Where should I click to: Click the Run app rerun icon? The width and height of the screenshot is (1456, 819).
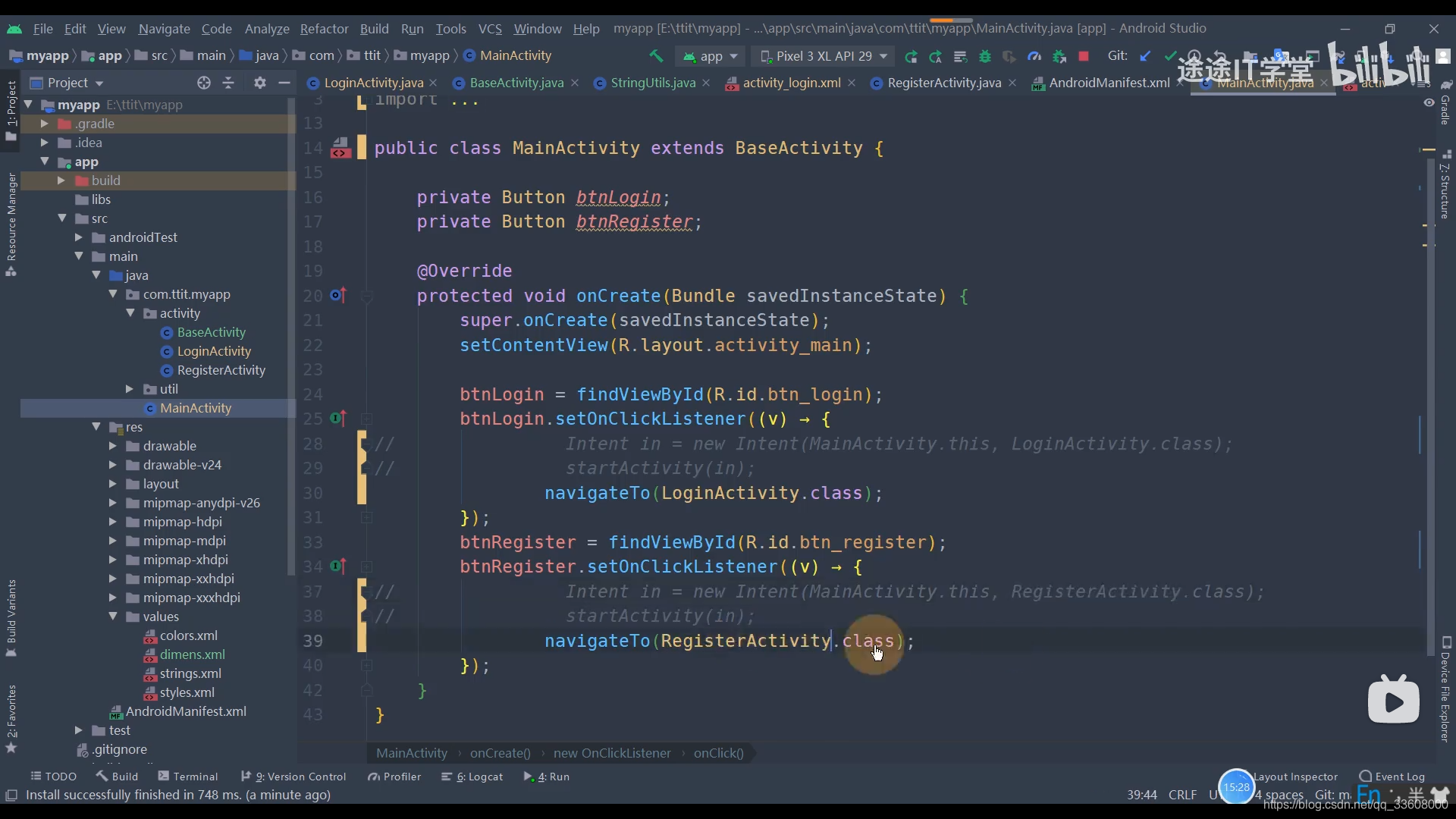pos(911,56)
